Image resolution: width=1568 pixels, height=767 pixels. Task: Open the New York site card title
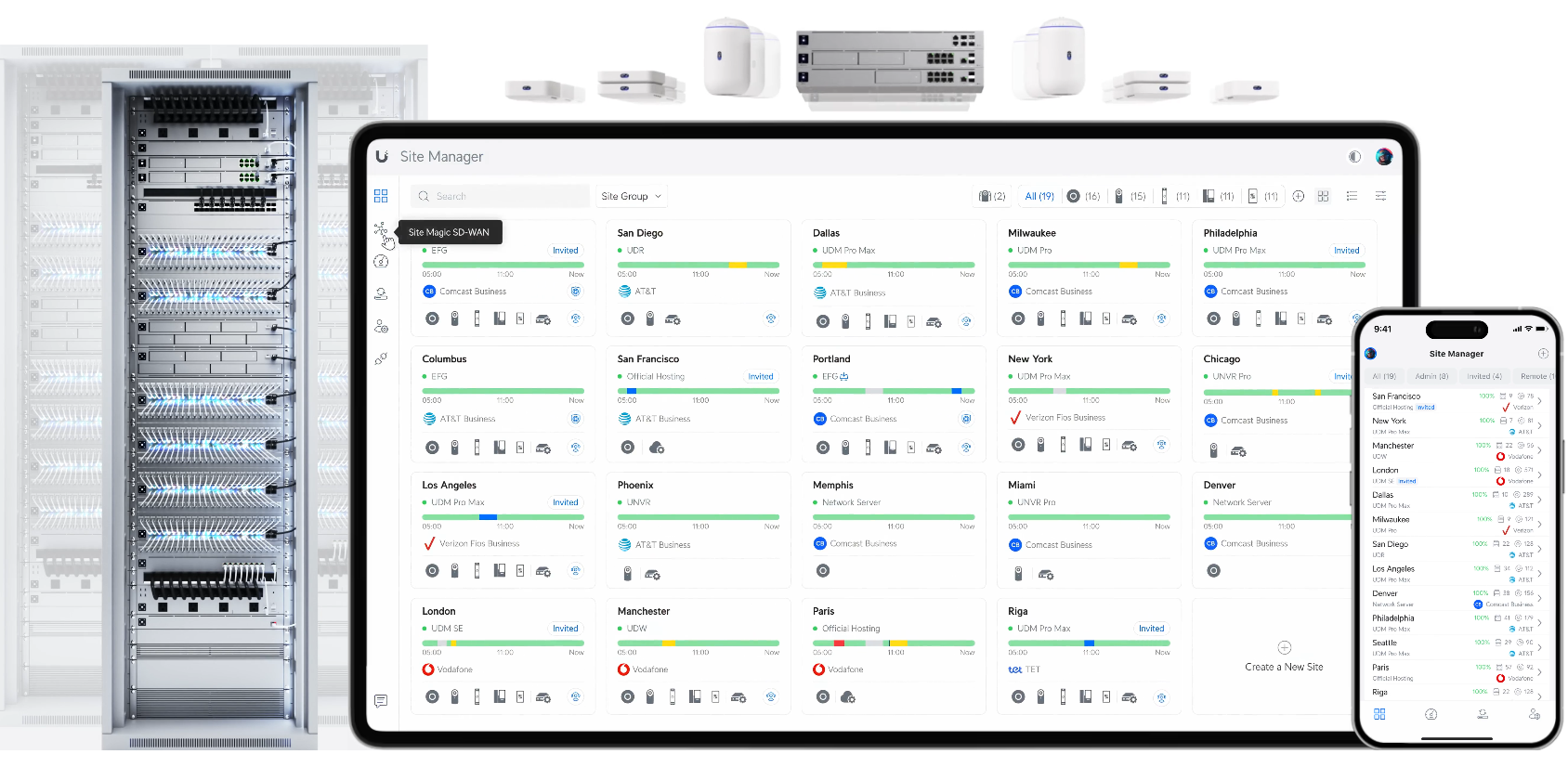click(x=1030, y=359)
